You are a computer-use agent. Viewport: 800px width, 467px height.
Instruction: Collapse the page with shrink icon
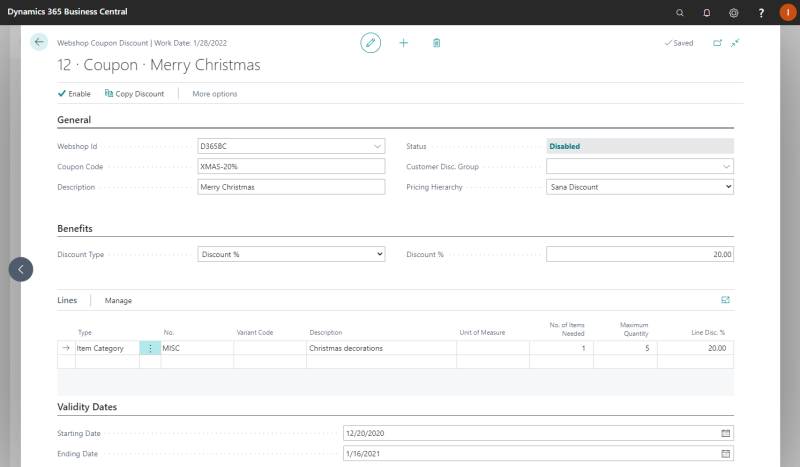pos(735,43)
